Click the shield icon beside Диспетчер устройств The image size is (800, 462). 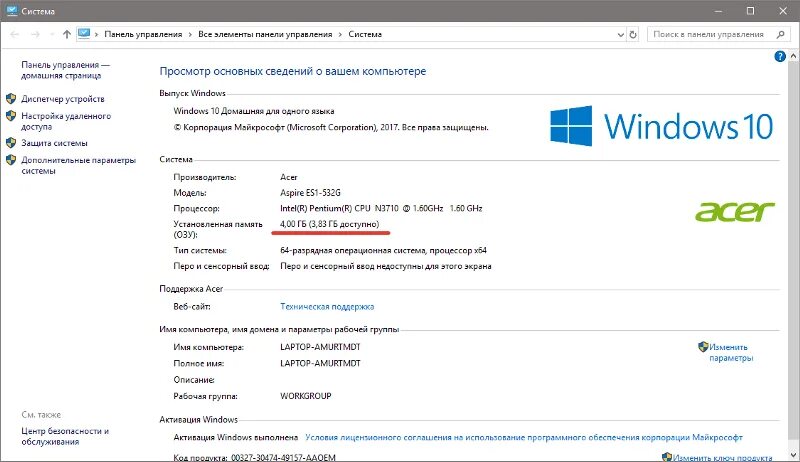(x=11, y=98)
